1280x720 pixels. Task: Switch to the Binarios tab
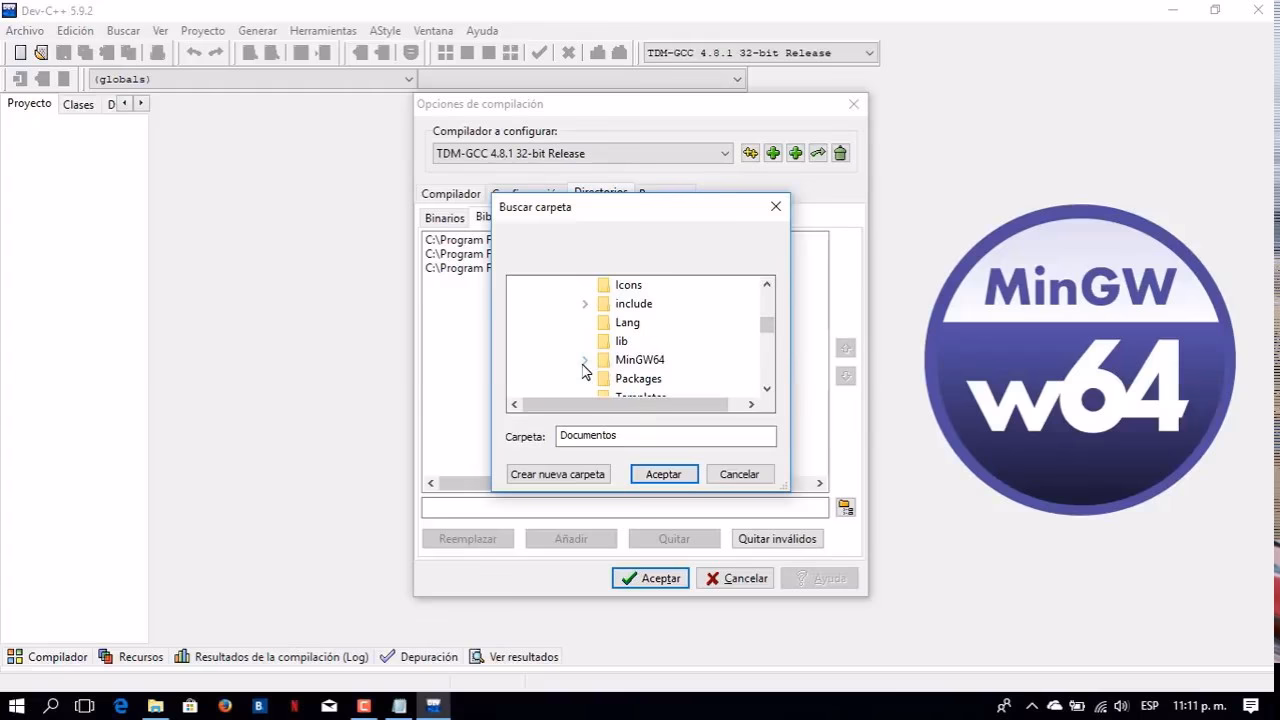444,217
